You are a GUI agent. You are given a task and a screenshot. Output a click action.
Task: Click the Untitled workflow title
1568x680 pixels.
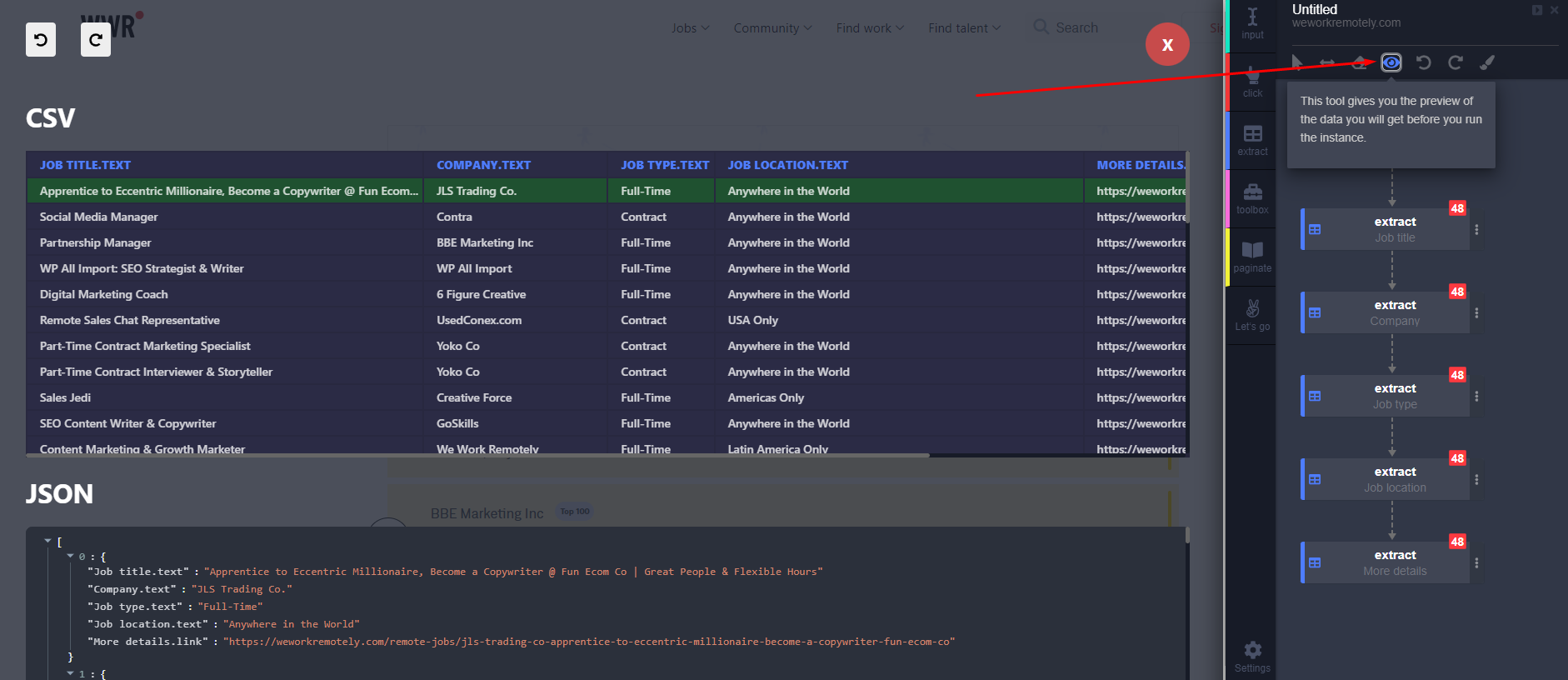1315,9
